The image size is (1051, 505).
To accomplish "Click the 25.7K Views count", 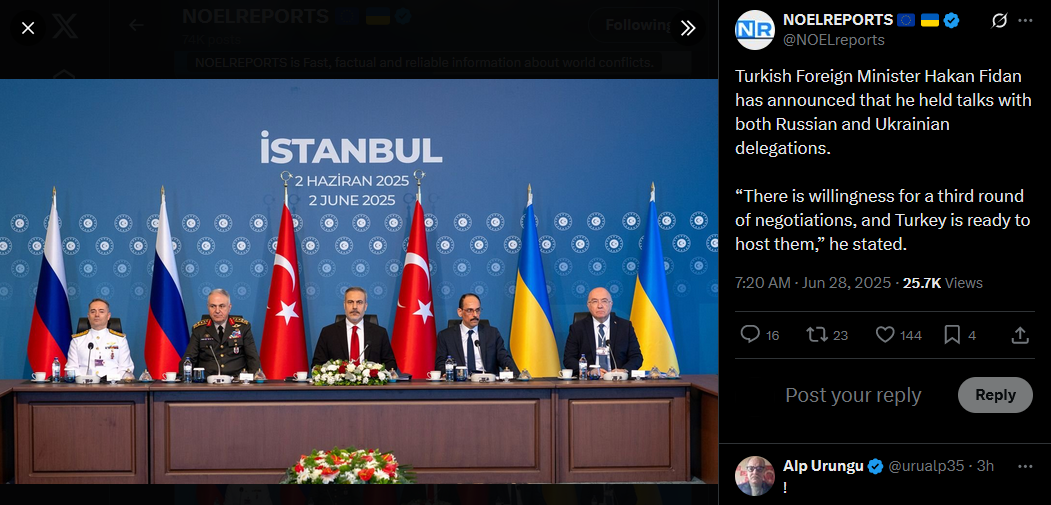I will click(x=942, y=283).
